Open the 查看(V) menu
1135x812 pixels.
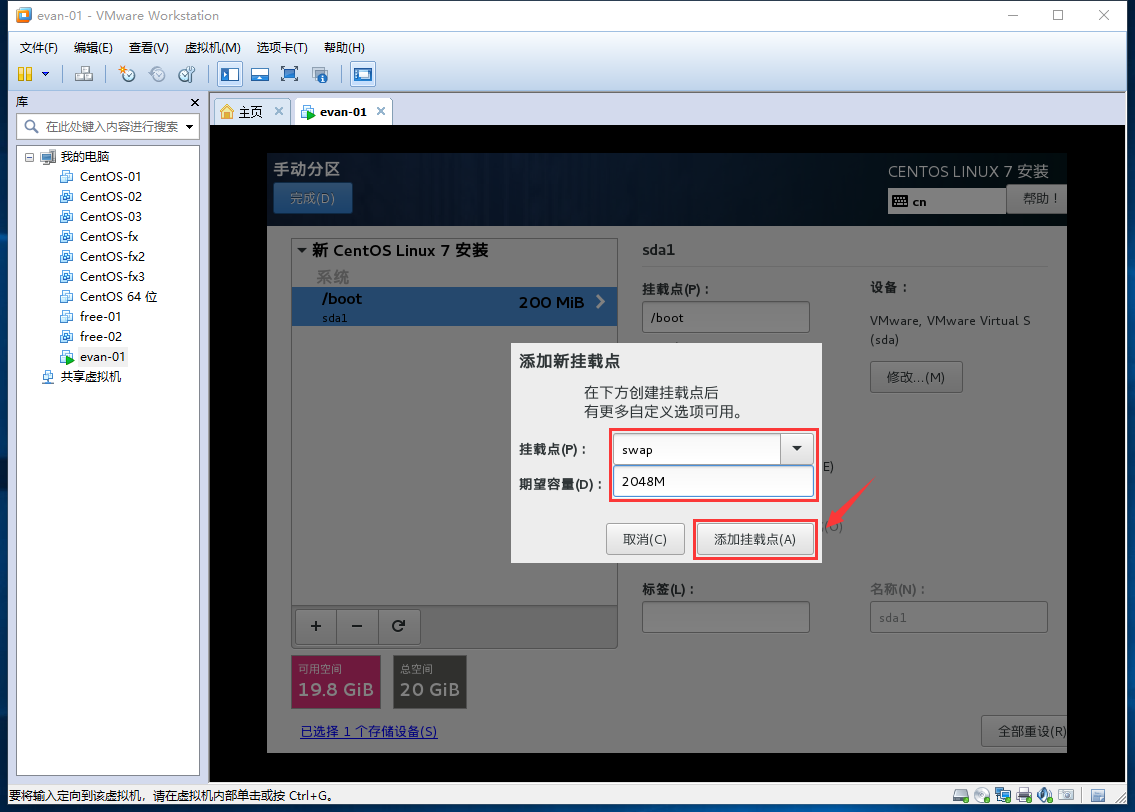(x=148, y=48)
